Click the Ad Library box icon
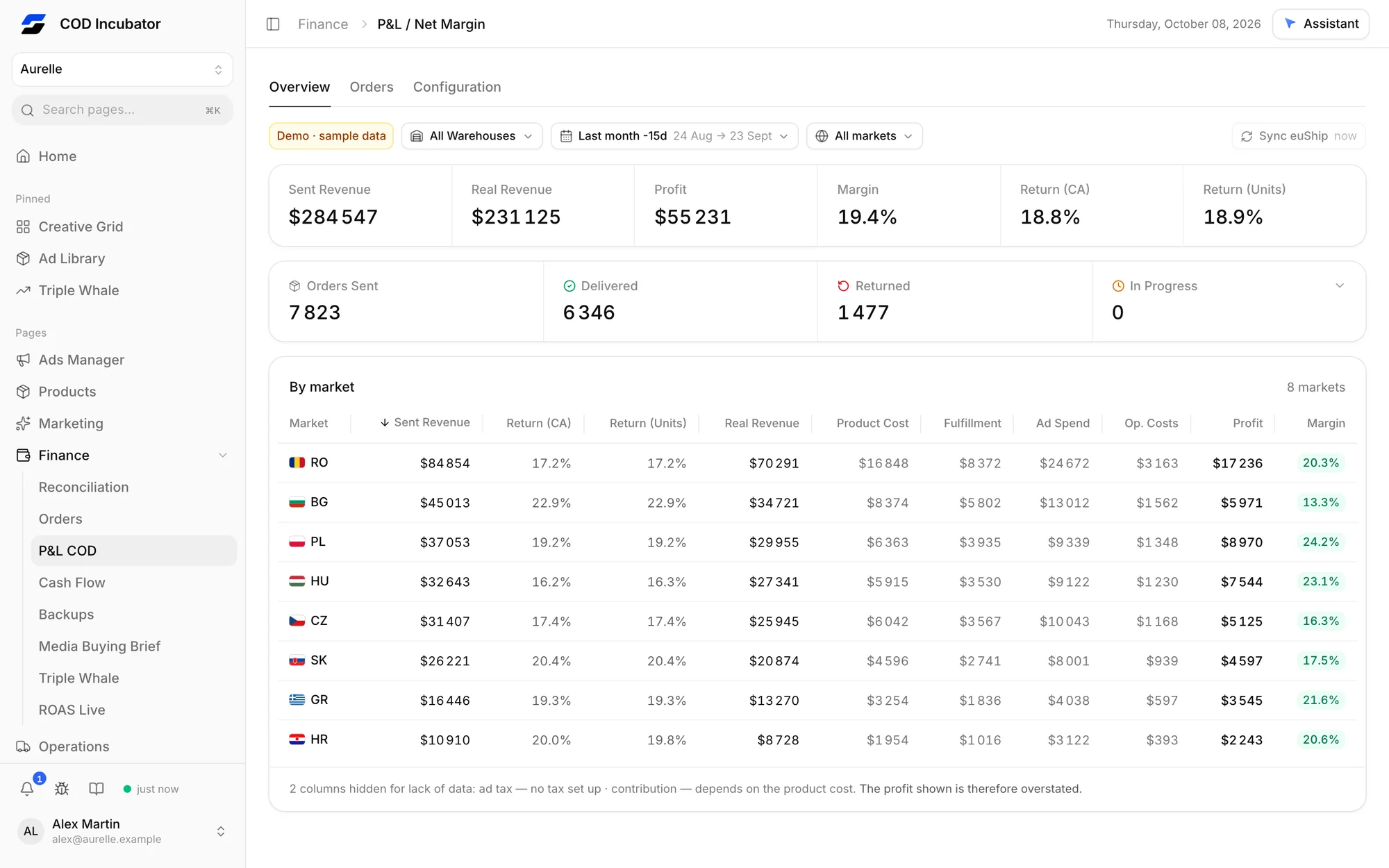1389x868 pixels. coord(23,258)
